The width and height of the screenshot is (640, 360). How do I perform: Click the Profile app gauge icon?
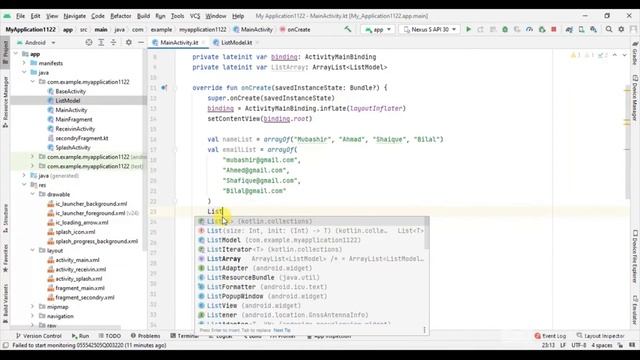(x=529, y=29)
